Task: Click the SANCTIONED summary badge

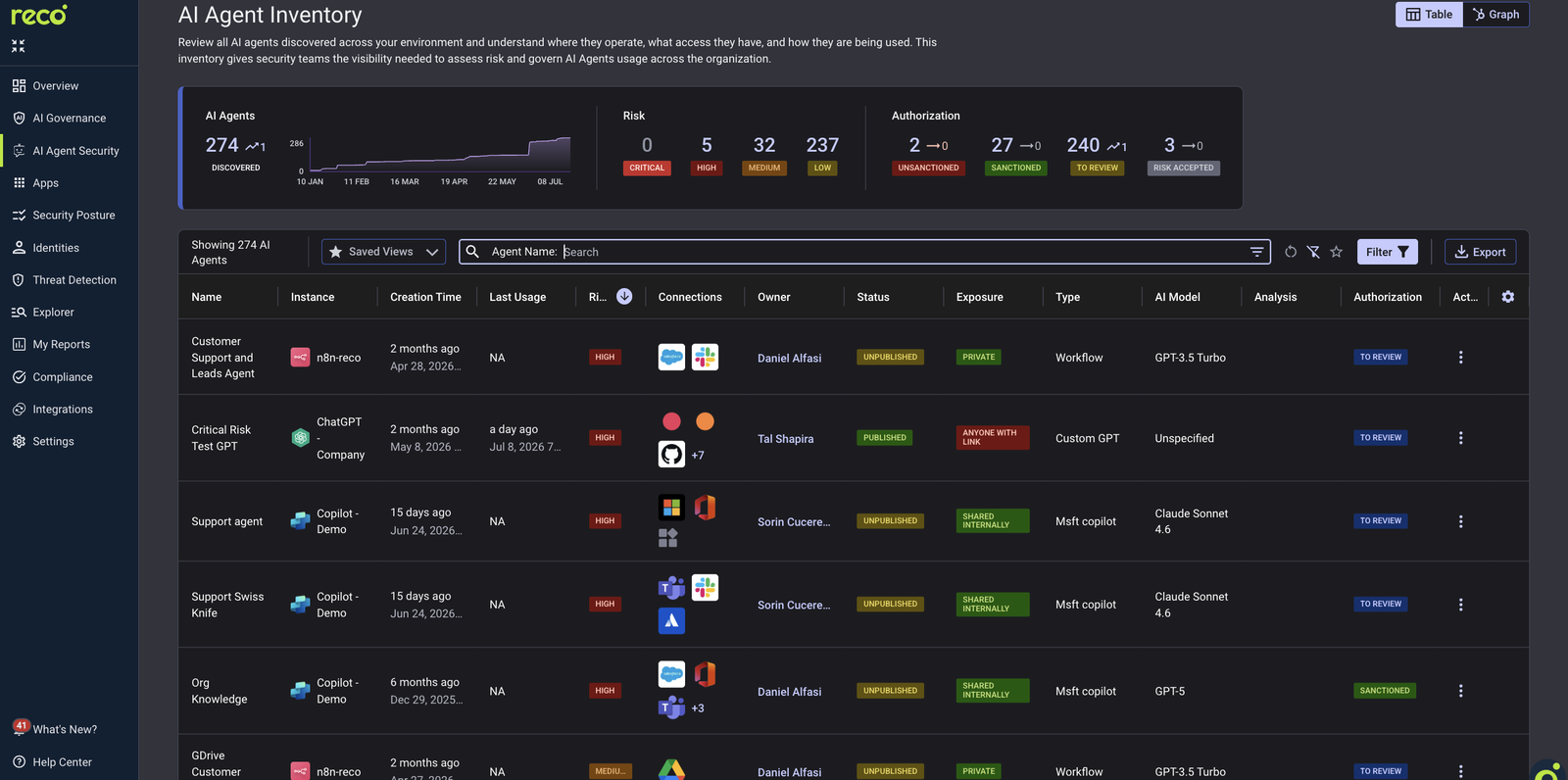Action: click(x=1016, y=168)
